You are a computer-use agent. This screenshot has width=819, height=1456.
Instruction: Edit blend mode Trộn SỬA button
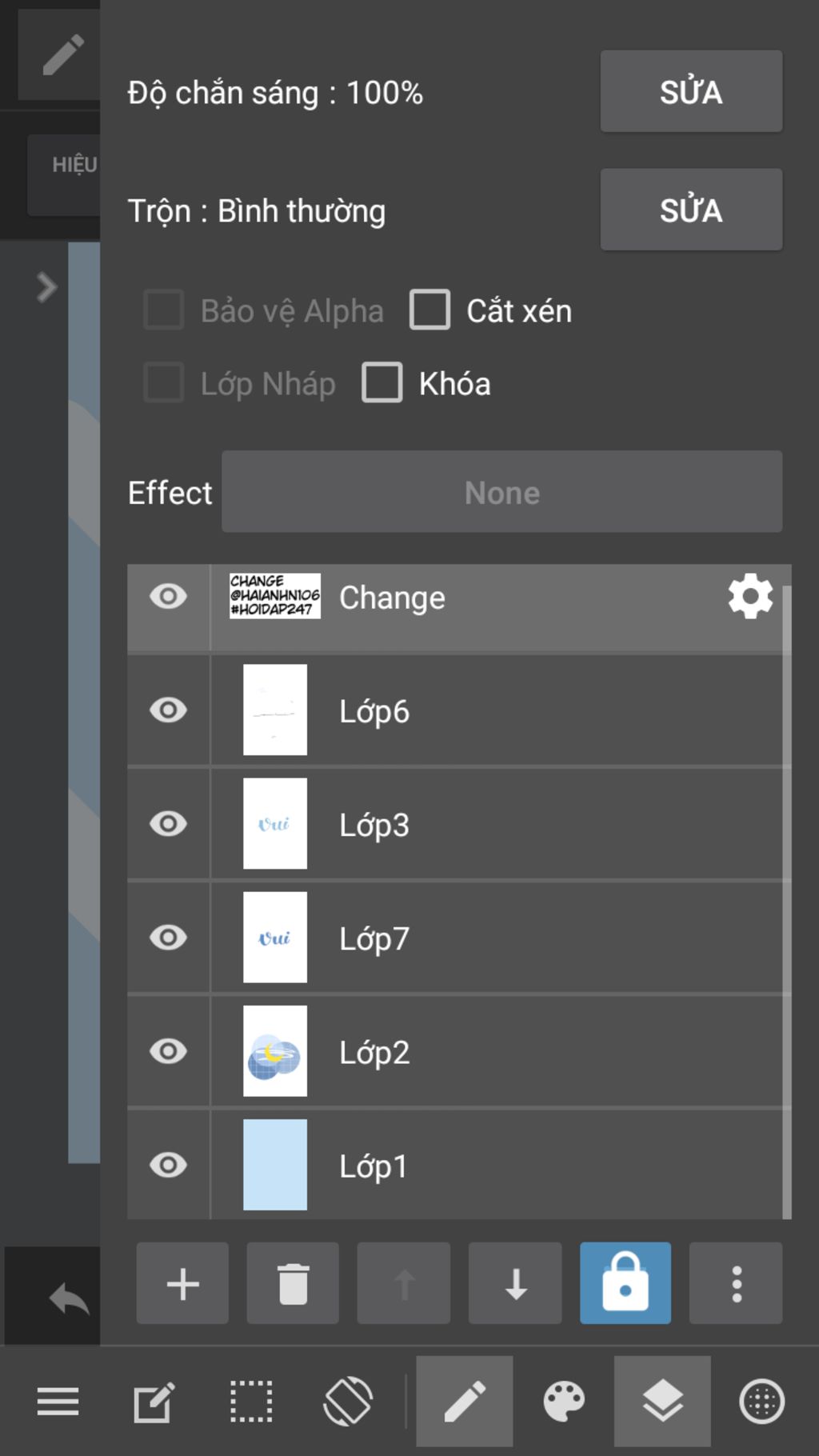(691, 210)
